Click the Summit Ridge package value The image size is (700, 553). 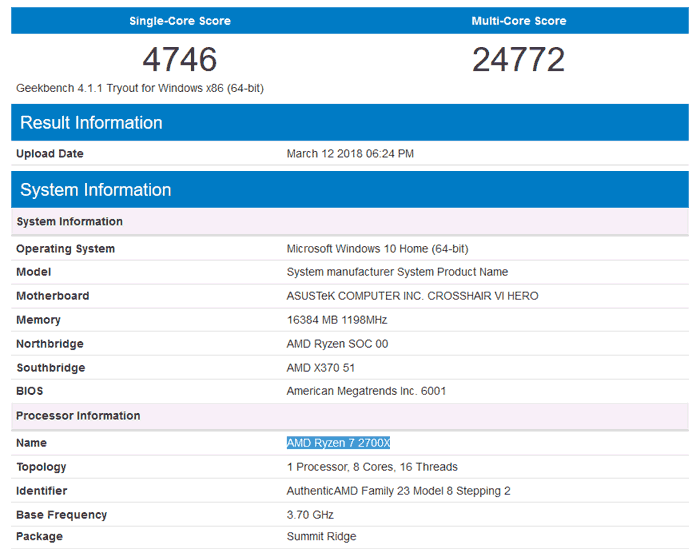[x=321, y=537]
